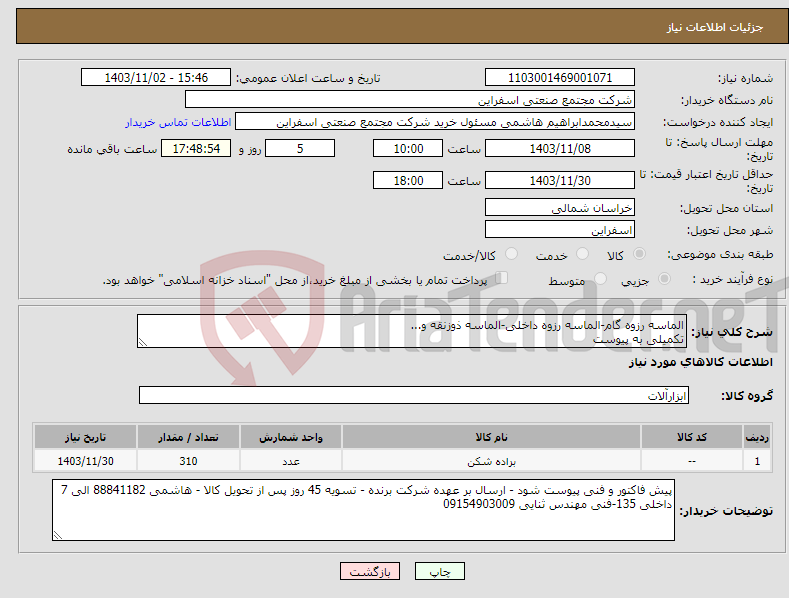Click the price validity date 1403/11/30 field
This screenshot has width=789, height=598.
560,180
